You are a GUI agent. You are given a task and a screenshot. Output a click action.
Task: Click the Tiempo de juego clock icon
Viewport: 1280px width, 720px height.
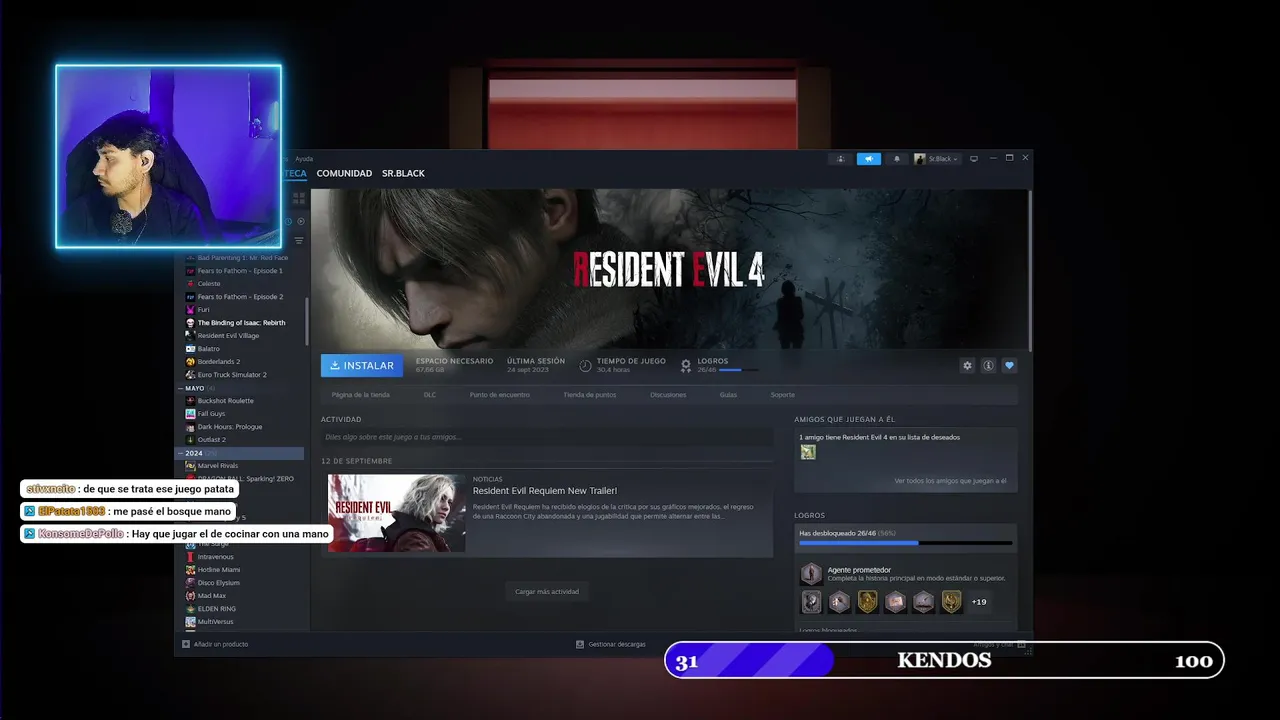point(585,366)
